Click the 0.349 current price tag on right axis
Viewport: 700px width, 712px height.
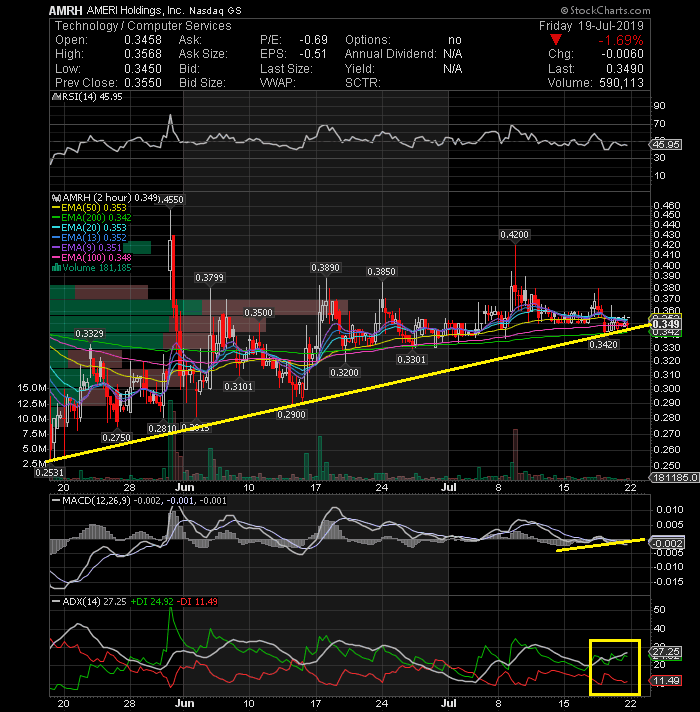click(666, 324)
